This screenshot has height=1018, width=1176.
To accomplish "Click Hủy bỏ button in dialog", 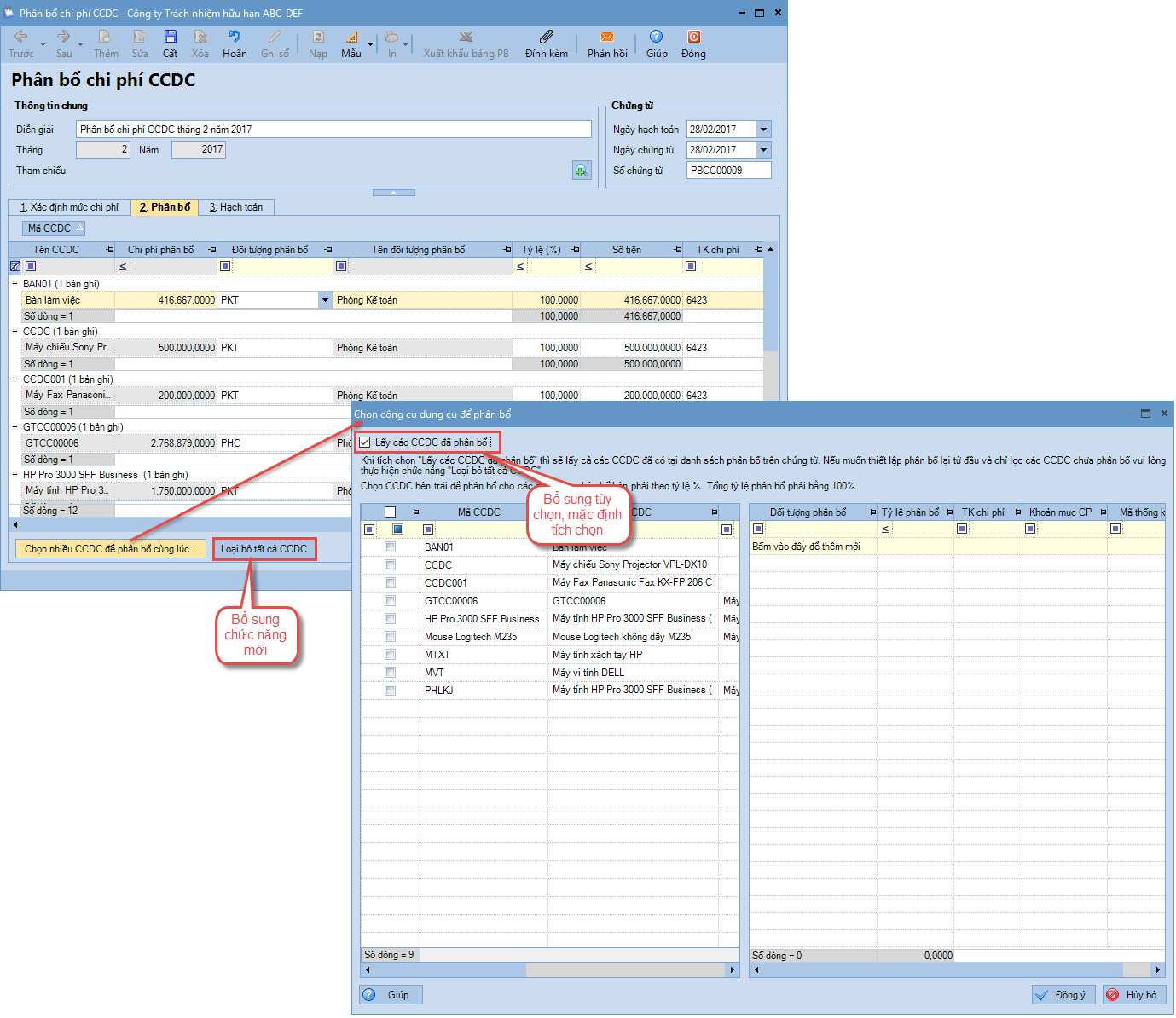I will click(x=1134, y=995).
